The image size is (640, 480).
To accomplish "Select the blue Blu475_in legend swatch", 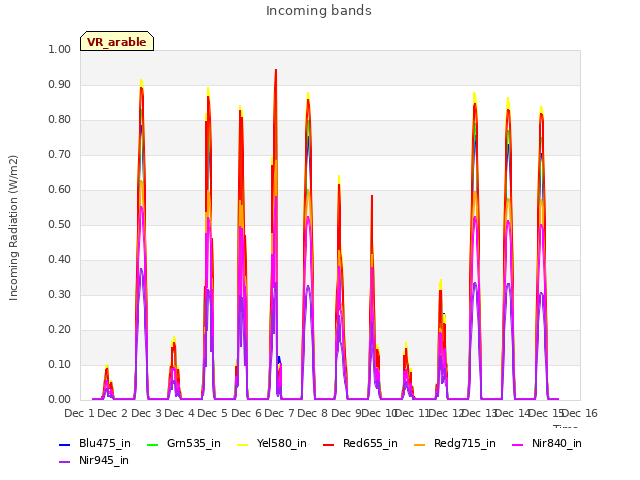I will click(x=65, y=444).
